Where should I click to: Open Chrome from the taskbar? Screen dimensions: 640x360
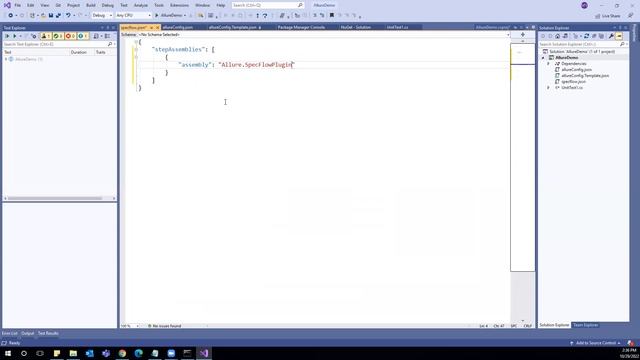[122, 353]
